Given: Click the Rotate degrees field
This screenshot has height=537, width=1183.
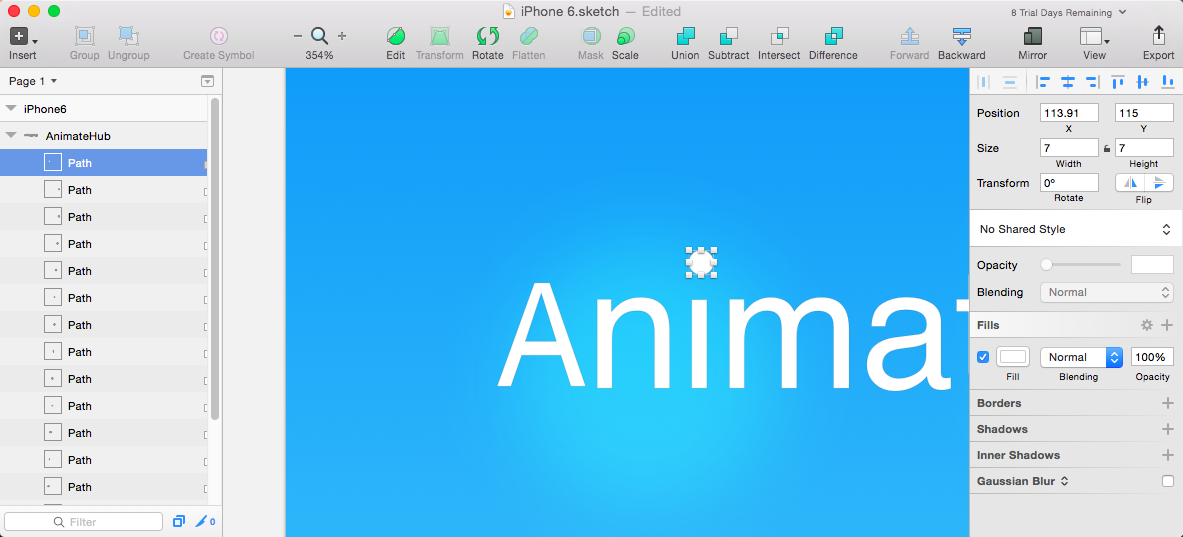Looking at the screenshot, I should click(x=1069, y=183).
